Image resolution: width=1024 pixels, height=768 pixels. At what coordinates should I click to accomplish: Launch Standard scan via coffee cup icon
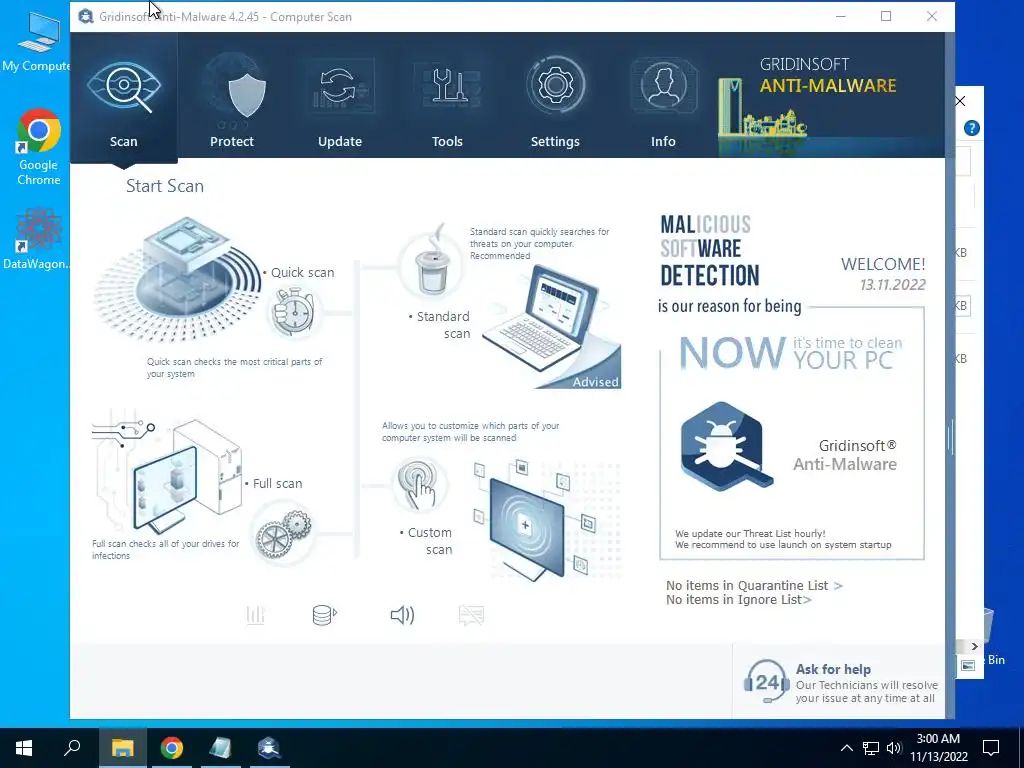[x=432, y=264]
